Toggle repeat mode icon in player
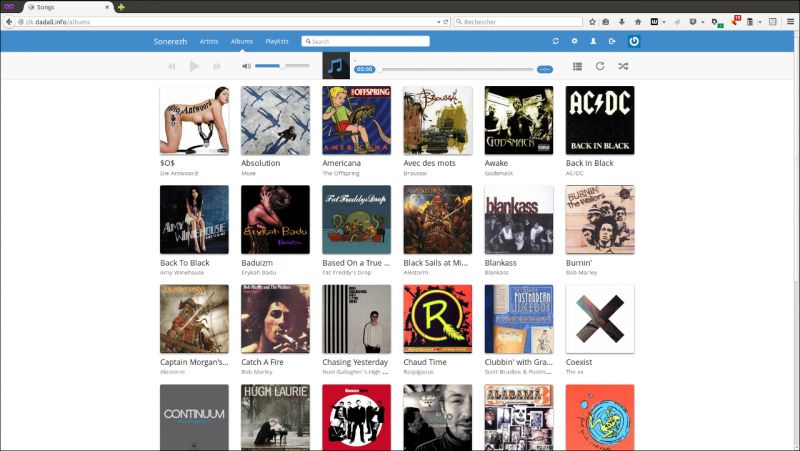This screenshot has width=800, height=451. (600, 66)
